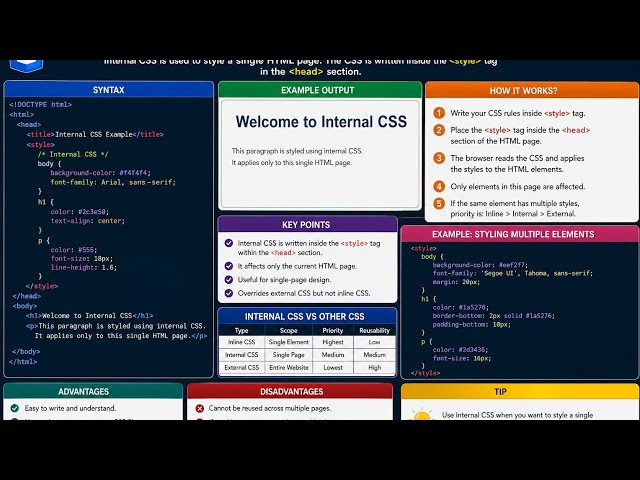Click checkmark beside 'Useful for single-page design'
640x480 pixels.
pyautogui.click(x=229, y=280)
